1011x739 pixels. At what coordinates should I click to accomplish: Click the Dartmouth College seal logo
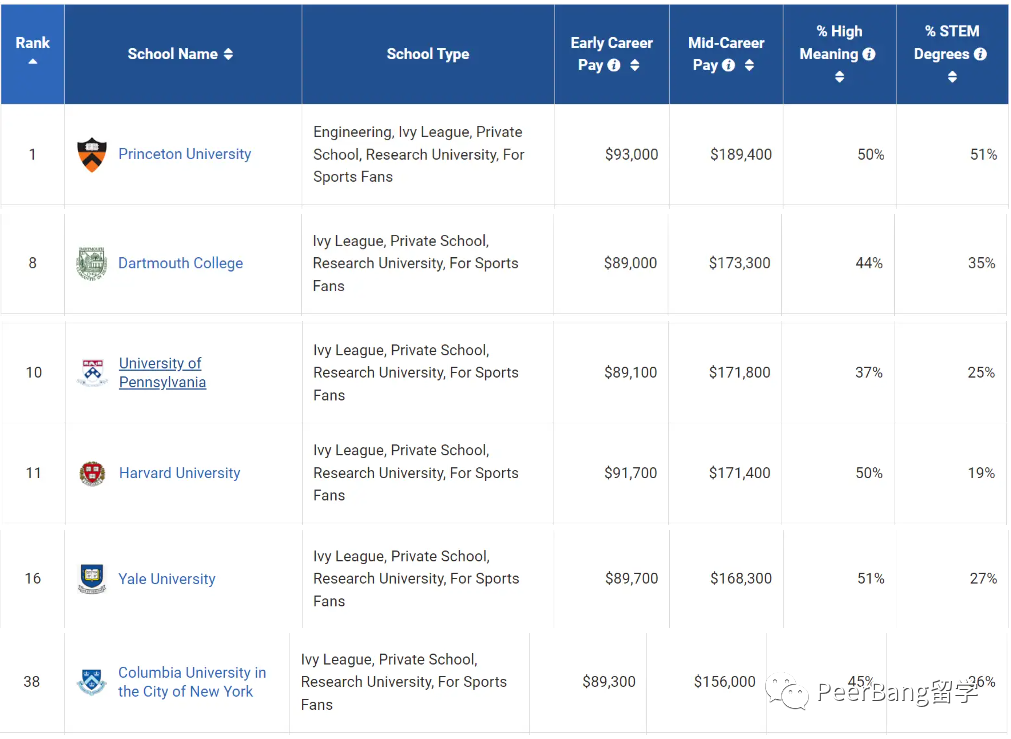click(x=91, y=263)
